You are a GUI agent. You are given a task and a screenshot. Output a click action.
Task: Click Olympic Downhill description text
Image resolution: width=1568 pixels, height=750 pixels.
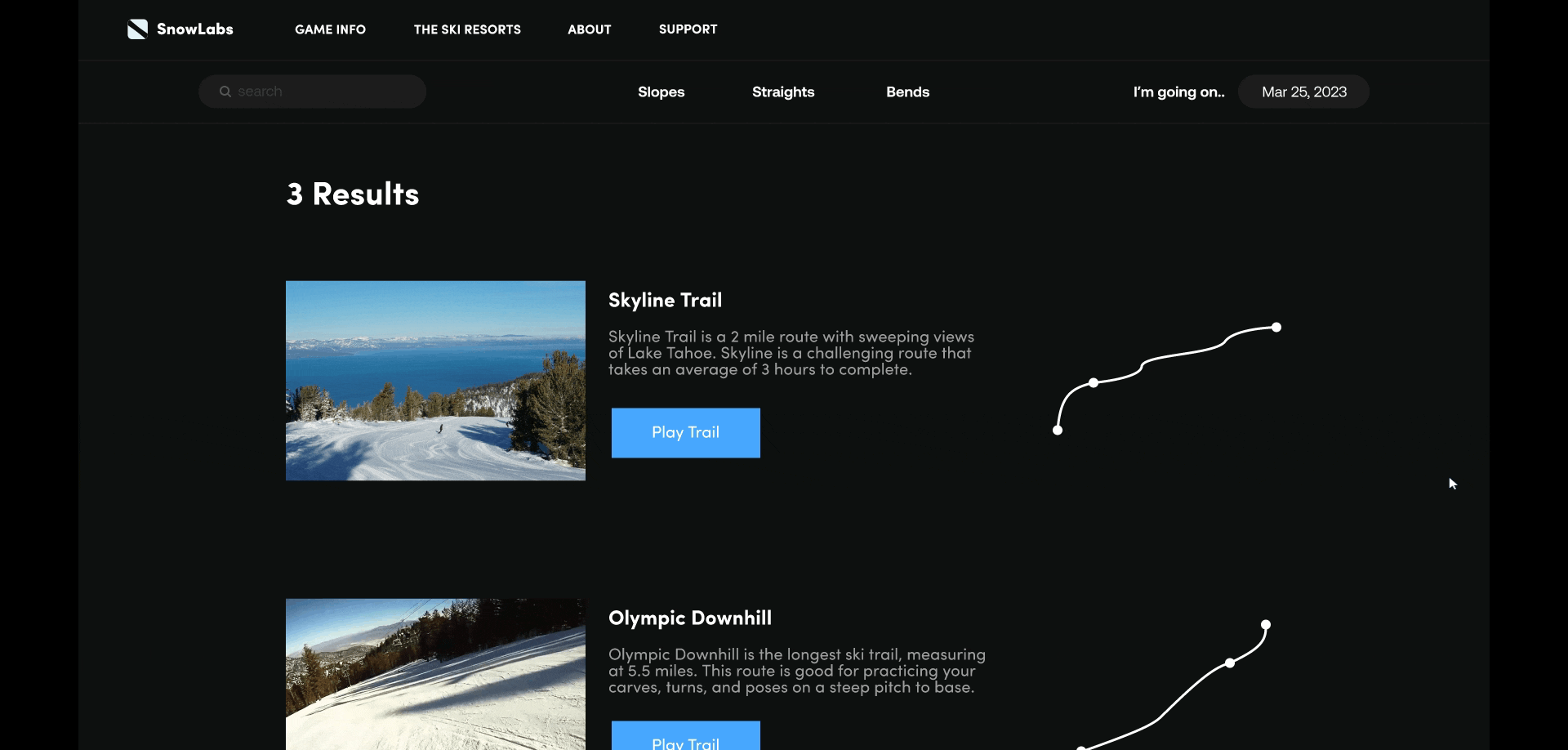797,671
